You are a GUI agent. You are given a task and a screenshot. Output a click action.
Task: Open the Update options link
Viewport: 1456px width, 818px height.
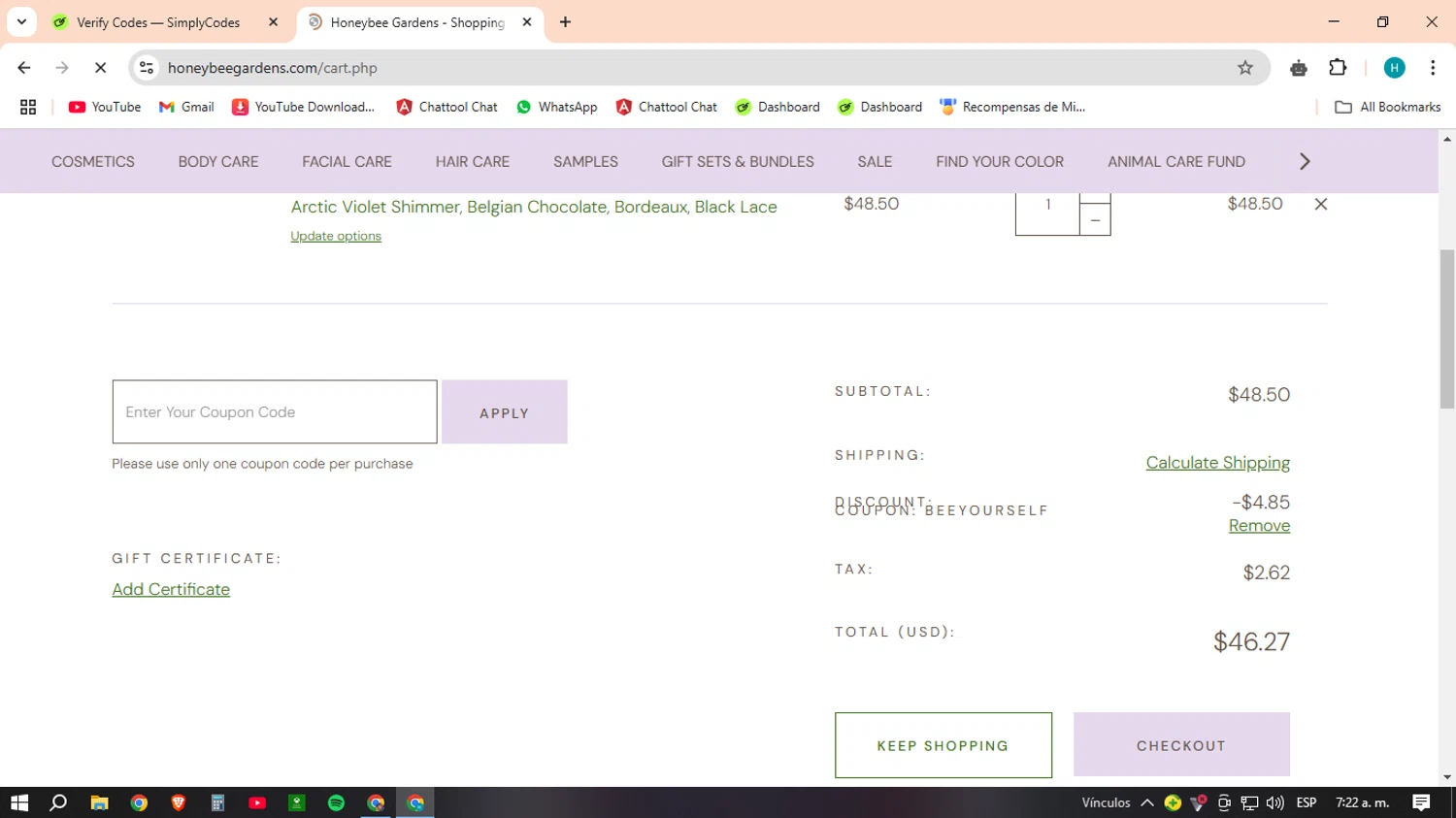pos(336,236)
